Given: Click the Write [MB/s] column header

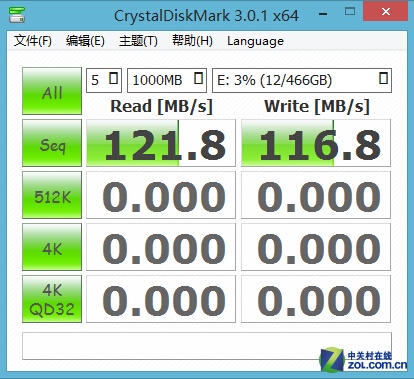Looking at the screenshot, I should pyautogui.click(x=317, y=107).
